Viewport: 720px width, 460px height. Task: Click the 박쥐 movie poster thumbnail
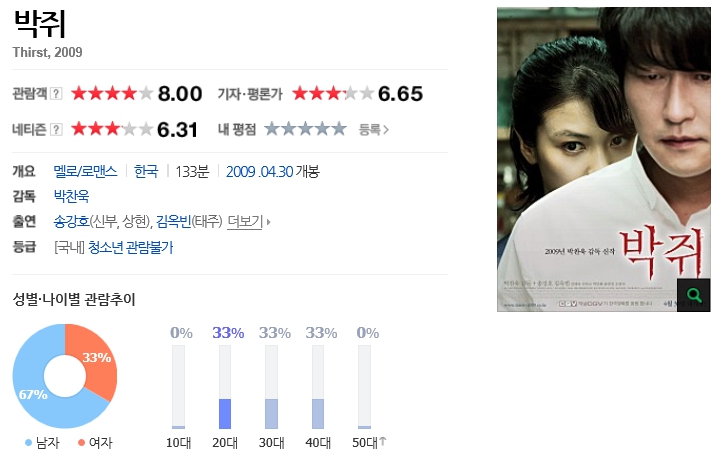tap(604, 159)
